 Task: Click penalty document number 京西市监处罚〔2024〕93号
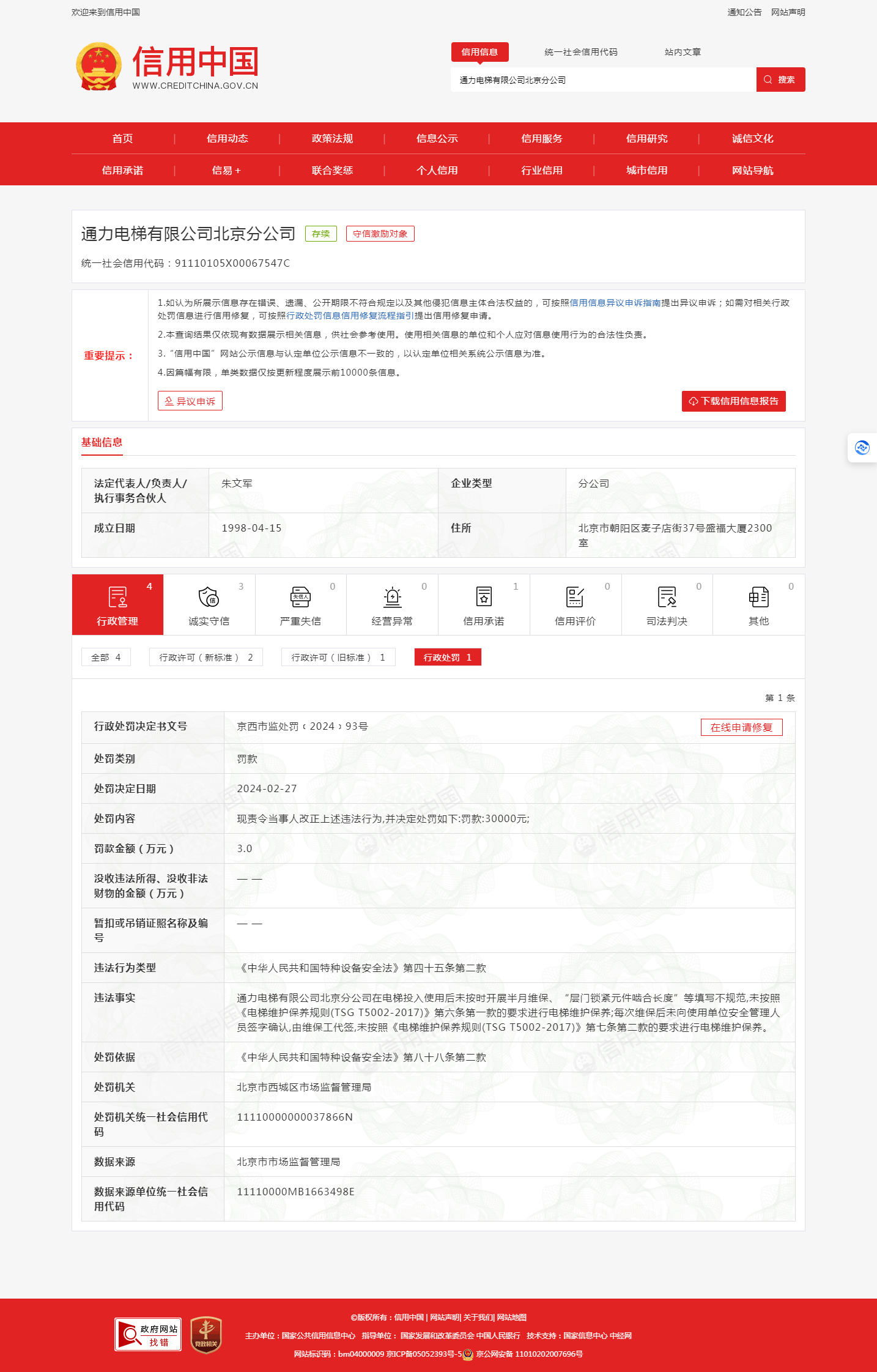click(302, 727)
